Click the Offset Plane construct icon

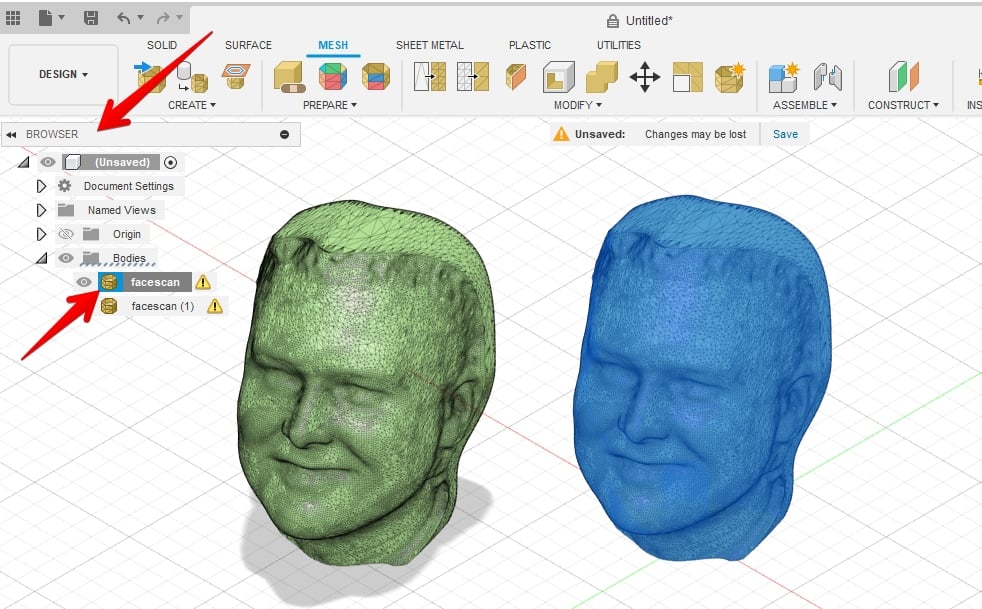click(x=903, y=76)
